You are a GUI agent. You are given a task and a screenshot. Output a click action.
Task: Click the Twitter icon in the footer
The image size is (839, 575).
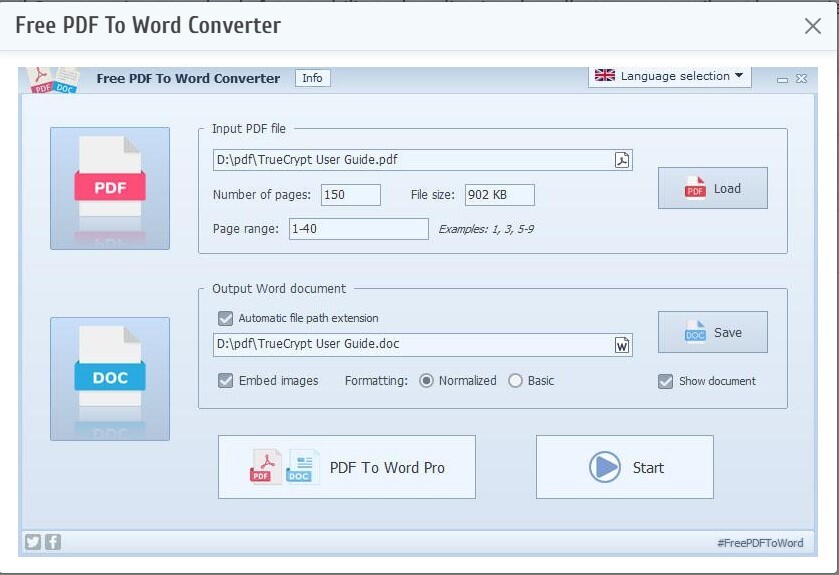coord(33,542)
